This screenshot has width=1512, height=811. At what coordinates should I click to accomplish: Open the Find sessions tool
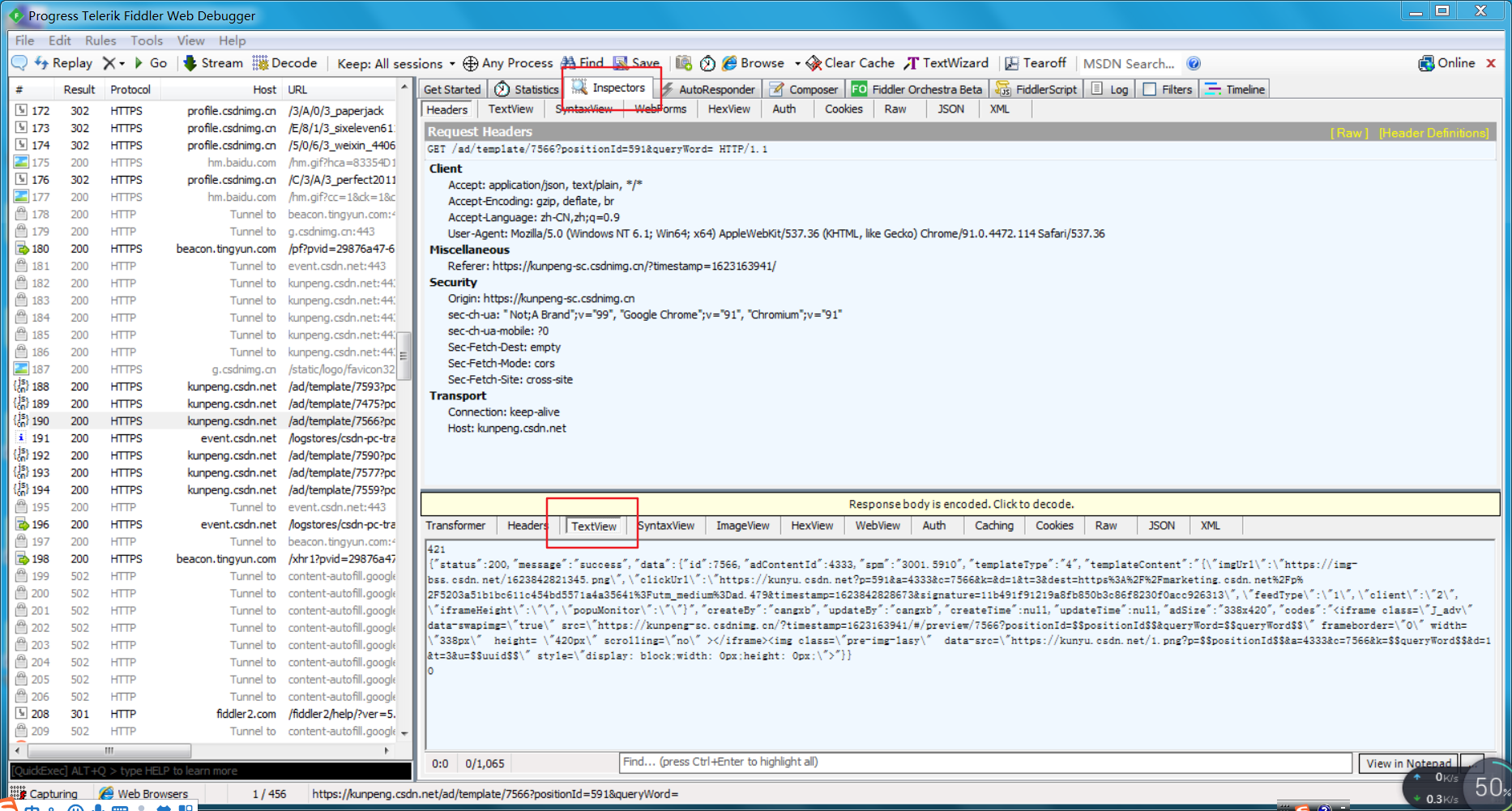(x=582, y=63)
